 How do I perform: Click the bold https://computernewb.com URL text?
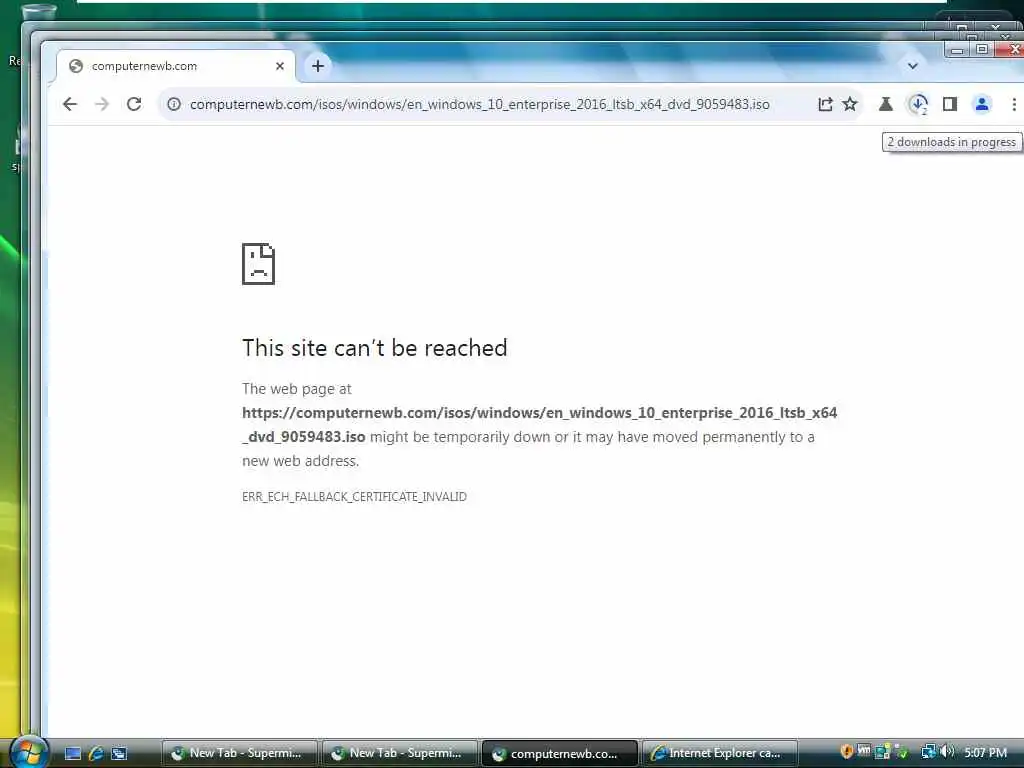tap(539, 424)
